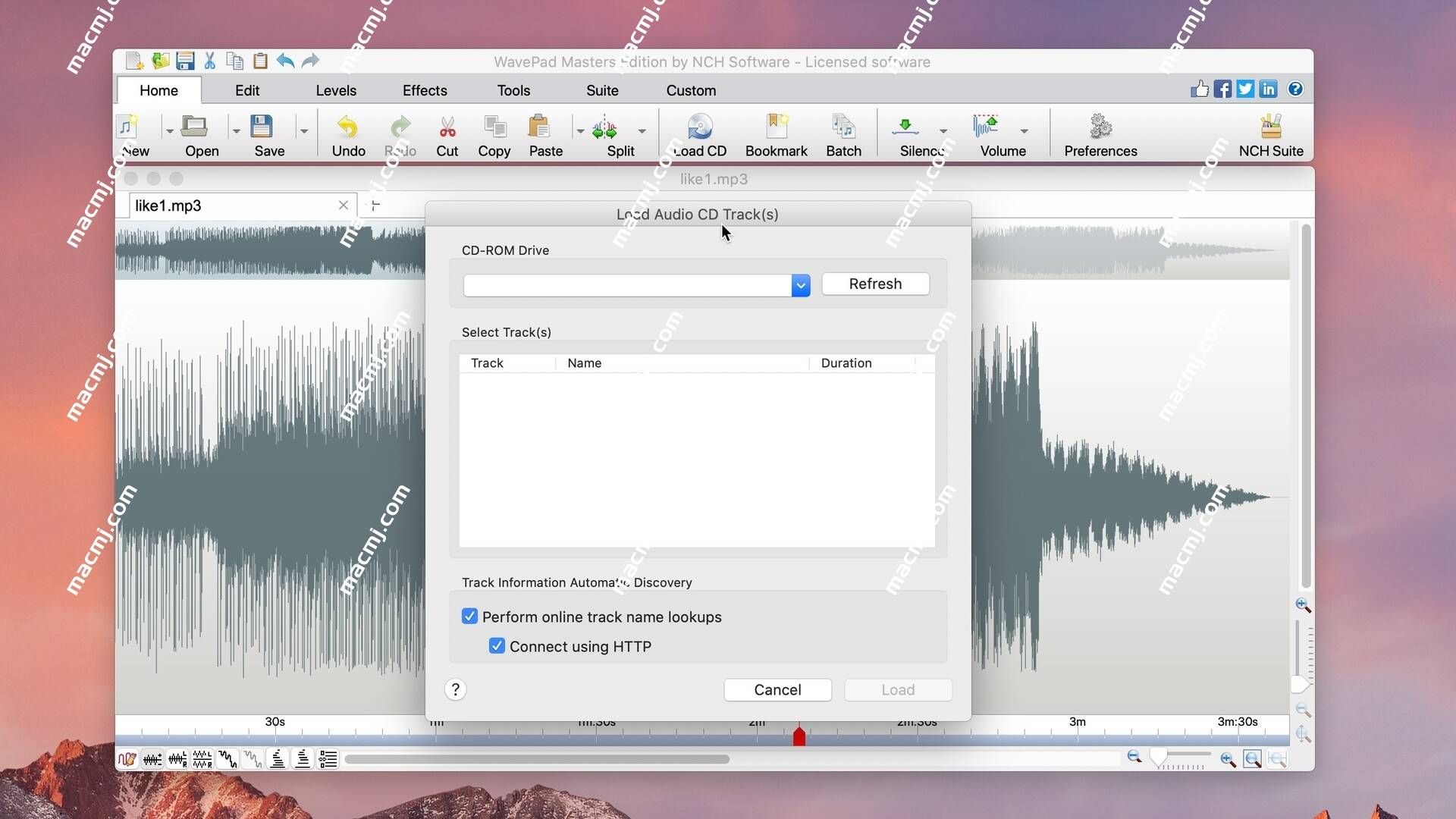1456x819 pixels.
Task: Switch to the Home tab
Action: click(x=158, y=90)
